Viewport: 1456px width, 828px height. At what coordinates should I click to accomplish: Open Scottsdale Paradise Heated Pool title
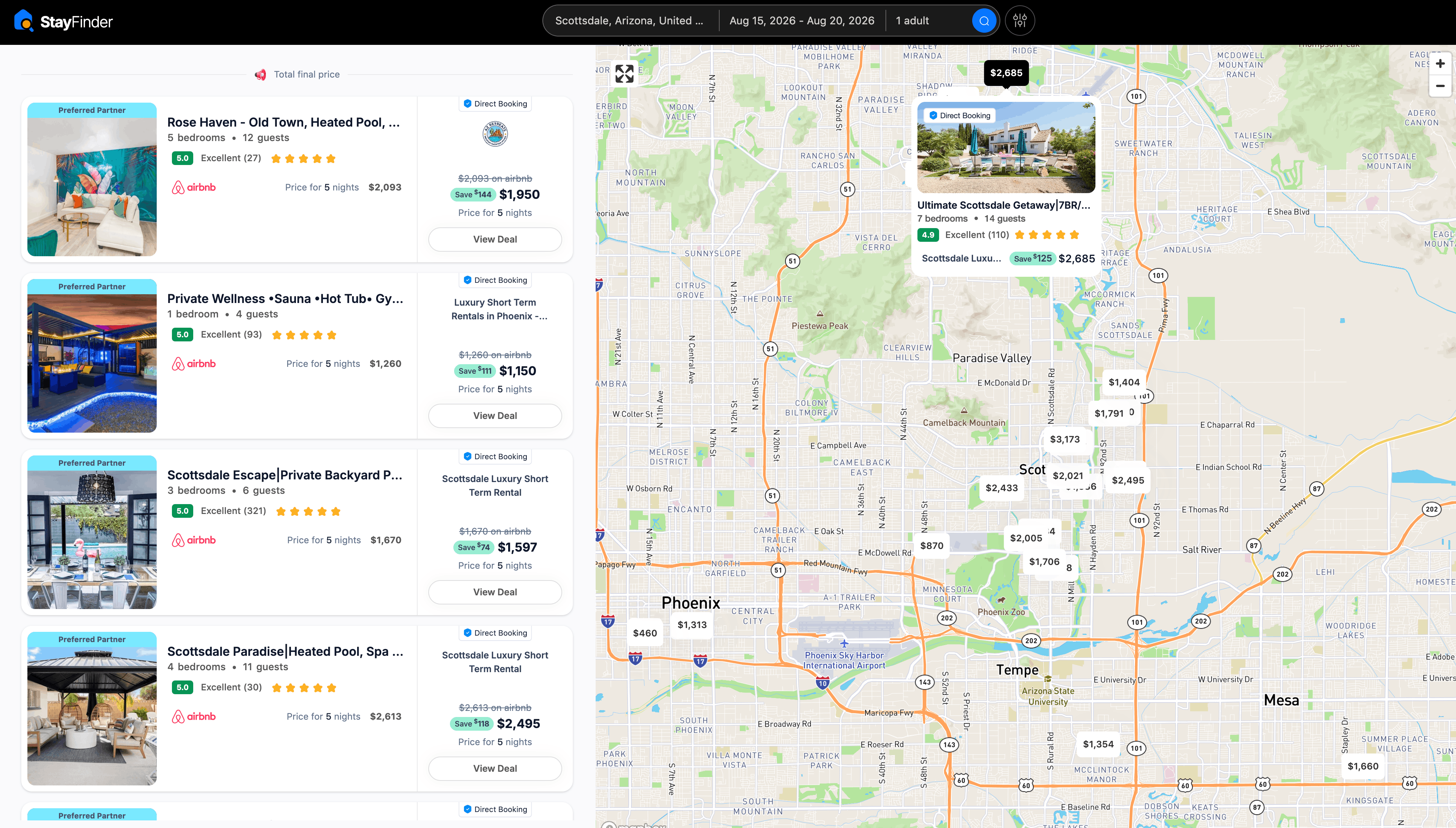(x=285, y=651)
